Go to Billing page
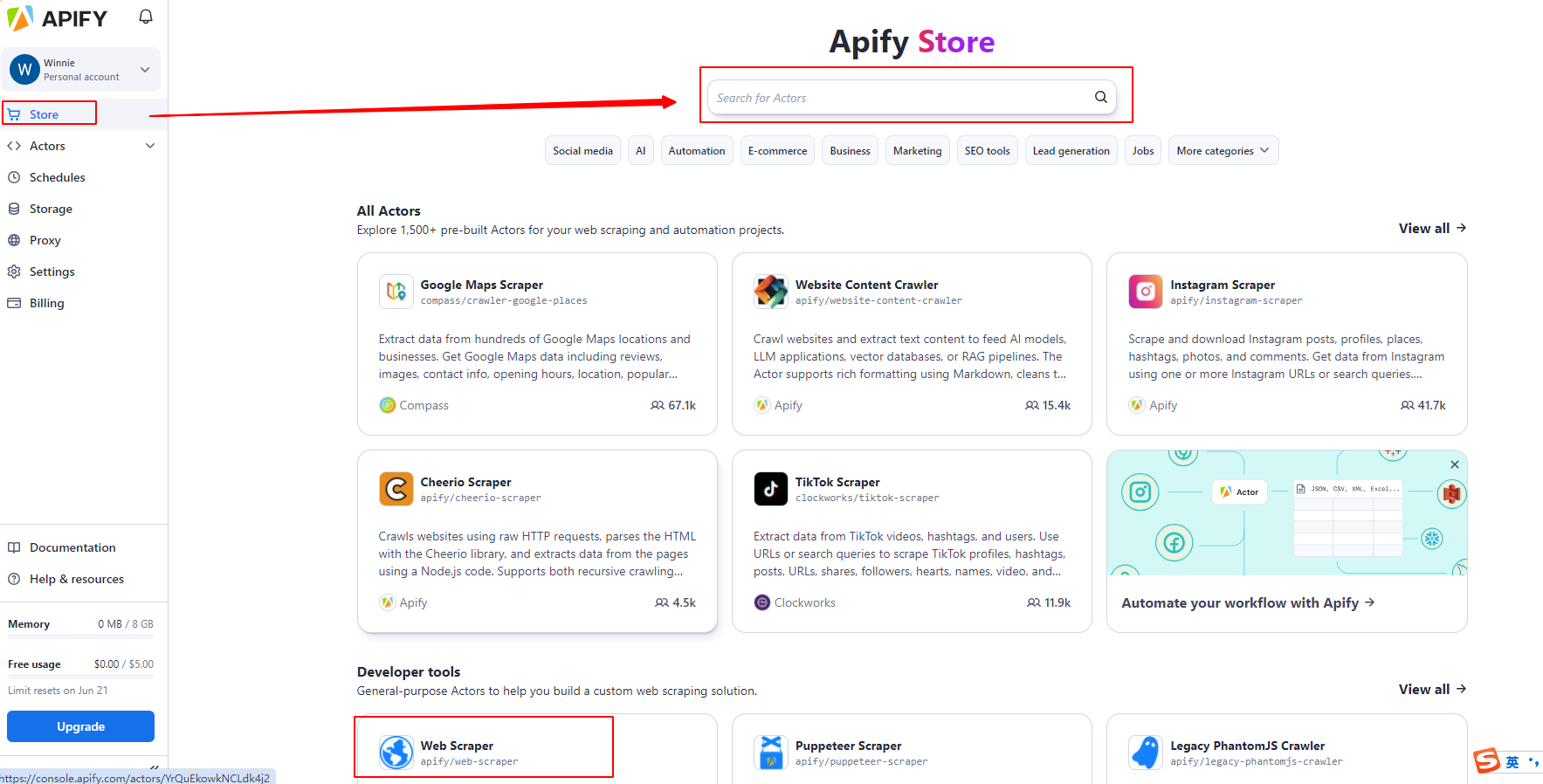 click(x=47, y=303)
